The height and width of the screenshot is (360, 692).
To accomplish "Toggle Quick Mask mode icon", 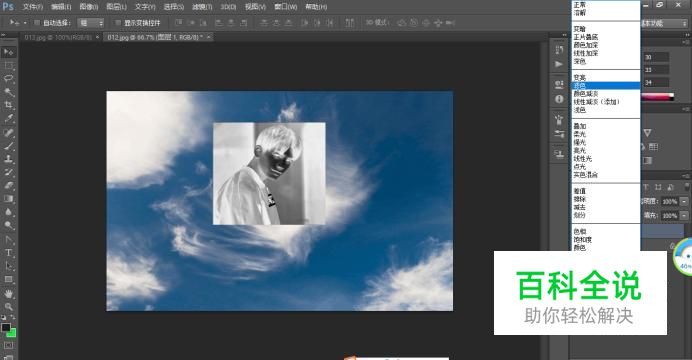I will tap(8, 345).
